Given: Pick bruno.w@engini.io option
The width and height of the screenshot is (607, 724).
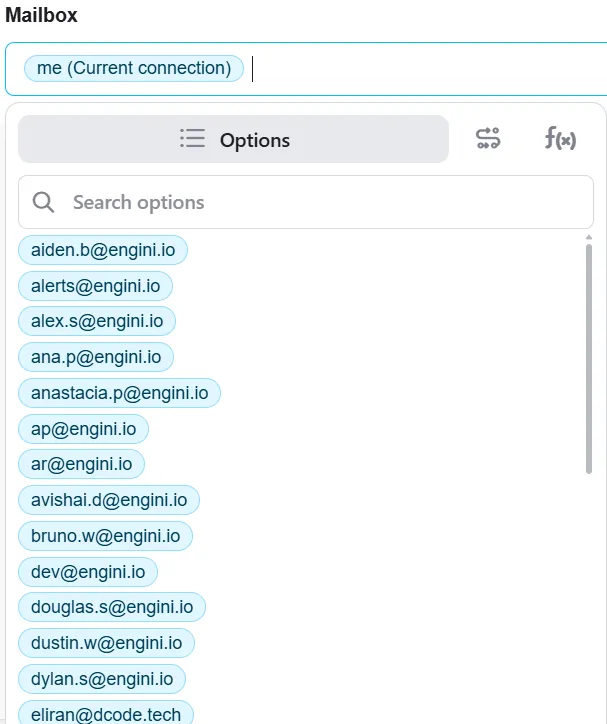Looking at the screenshot, I should [x=105, y=537].
